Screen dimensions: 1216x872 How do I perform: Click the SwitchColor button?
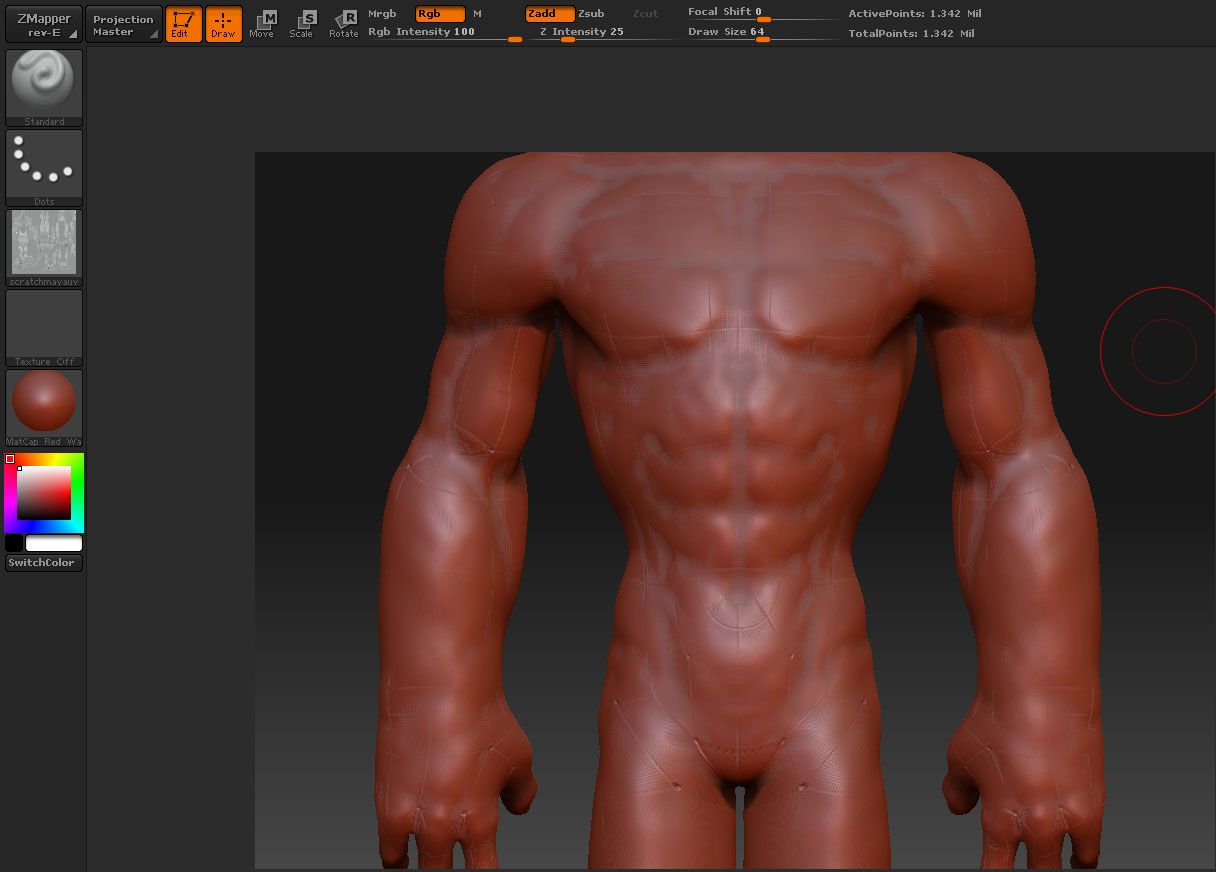pos(44,563)
